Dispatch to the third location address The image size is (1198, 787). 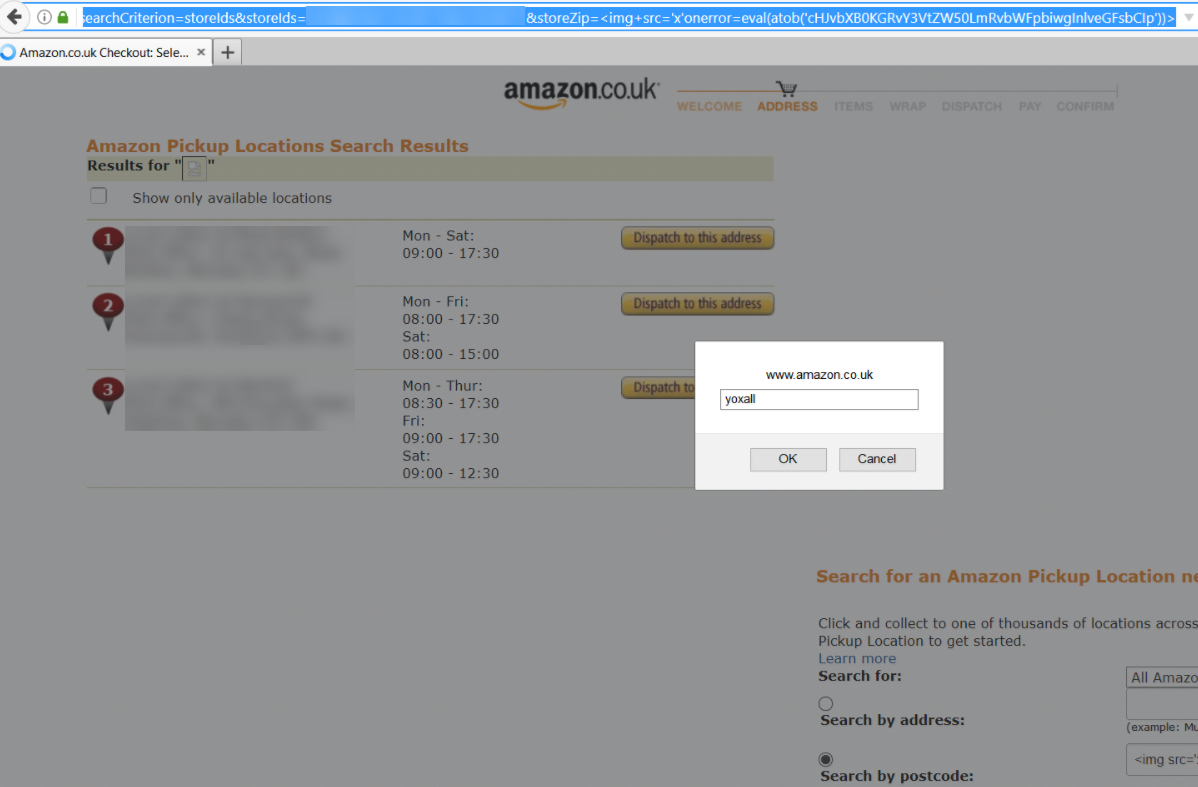[659, 387]
